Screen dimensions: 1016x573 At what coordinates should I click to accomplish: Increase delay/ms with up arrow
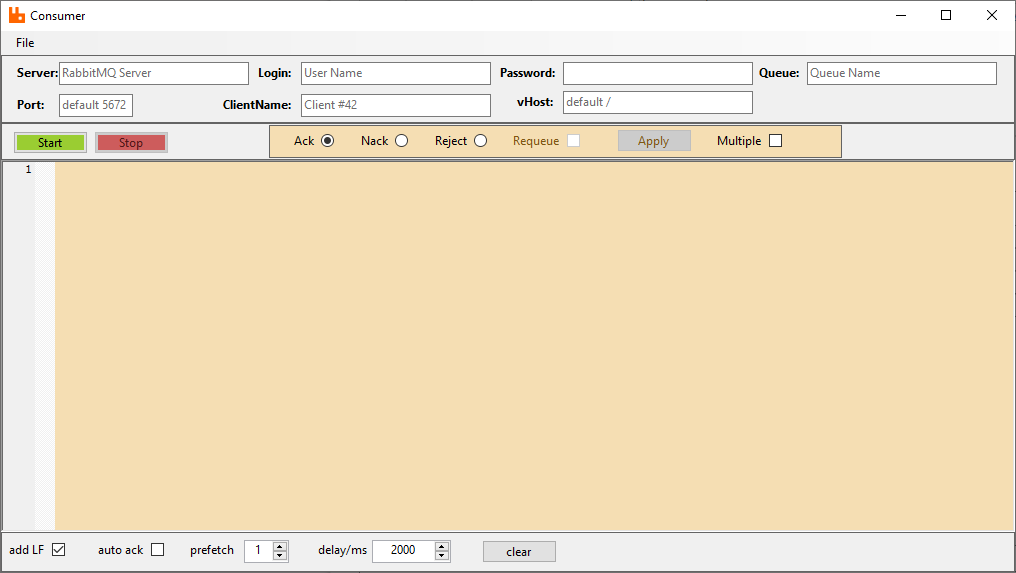point(442,546)
